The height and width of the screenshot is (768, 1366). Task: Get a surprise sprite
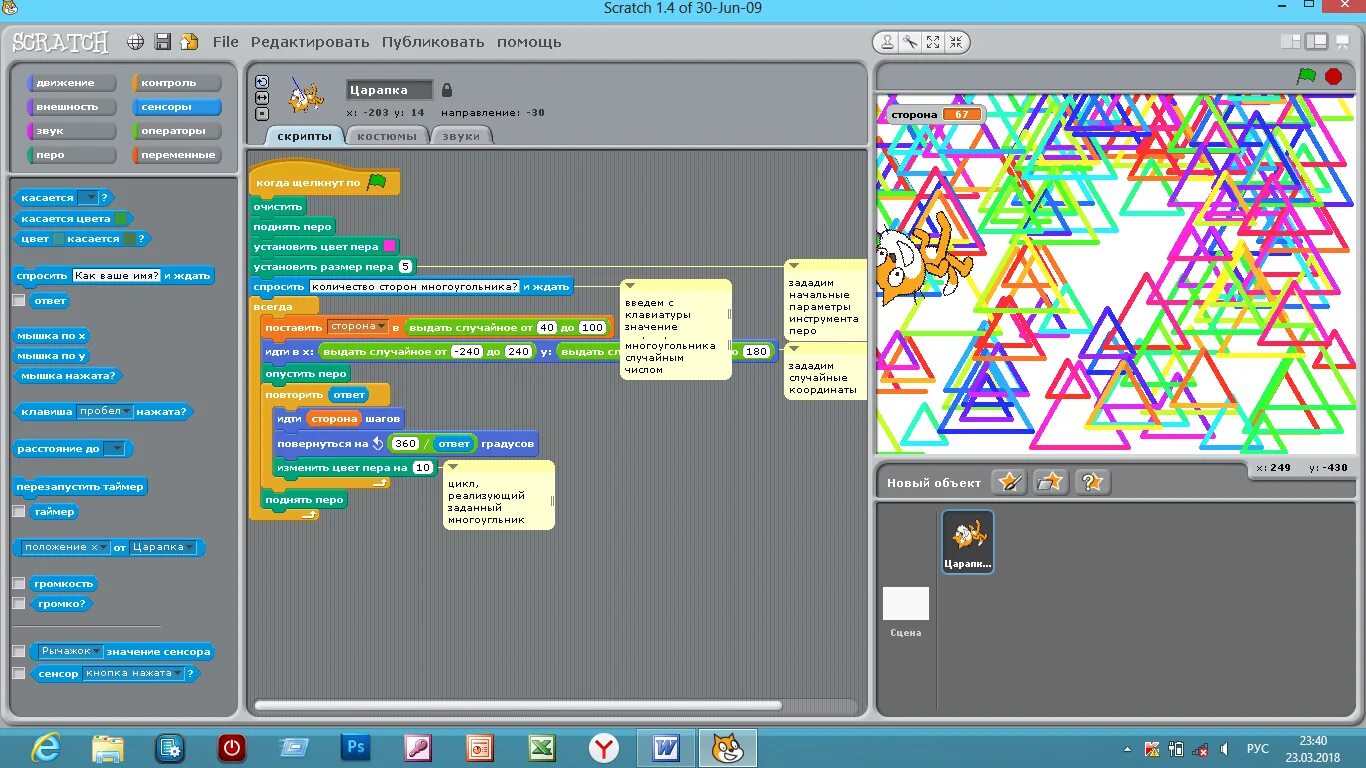coord(1092,482)
